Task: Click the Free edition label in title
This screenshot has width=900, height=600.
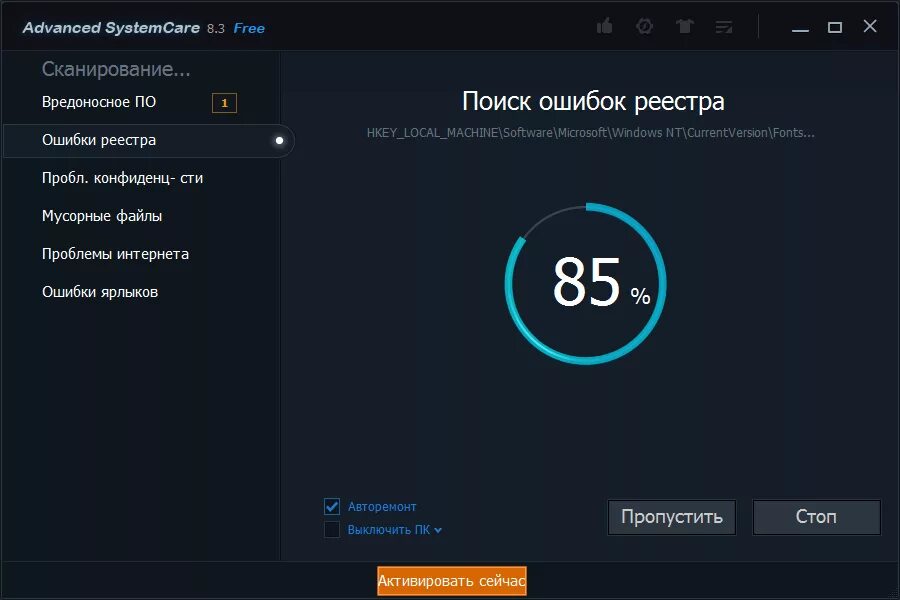Action: [x=249, y=28]
